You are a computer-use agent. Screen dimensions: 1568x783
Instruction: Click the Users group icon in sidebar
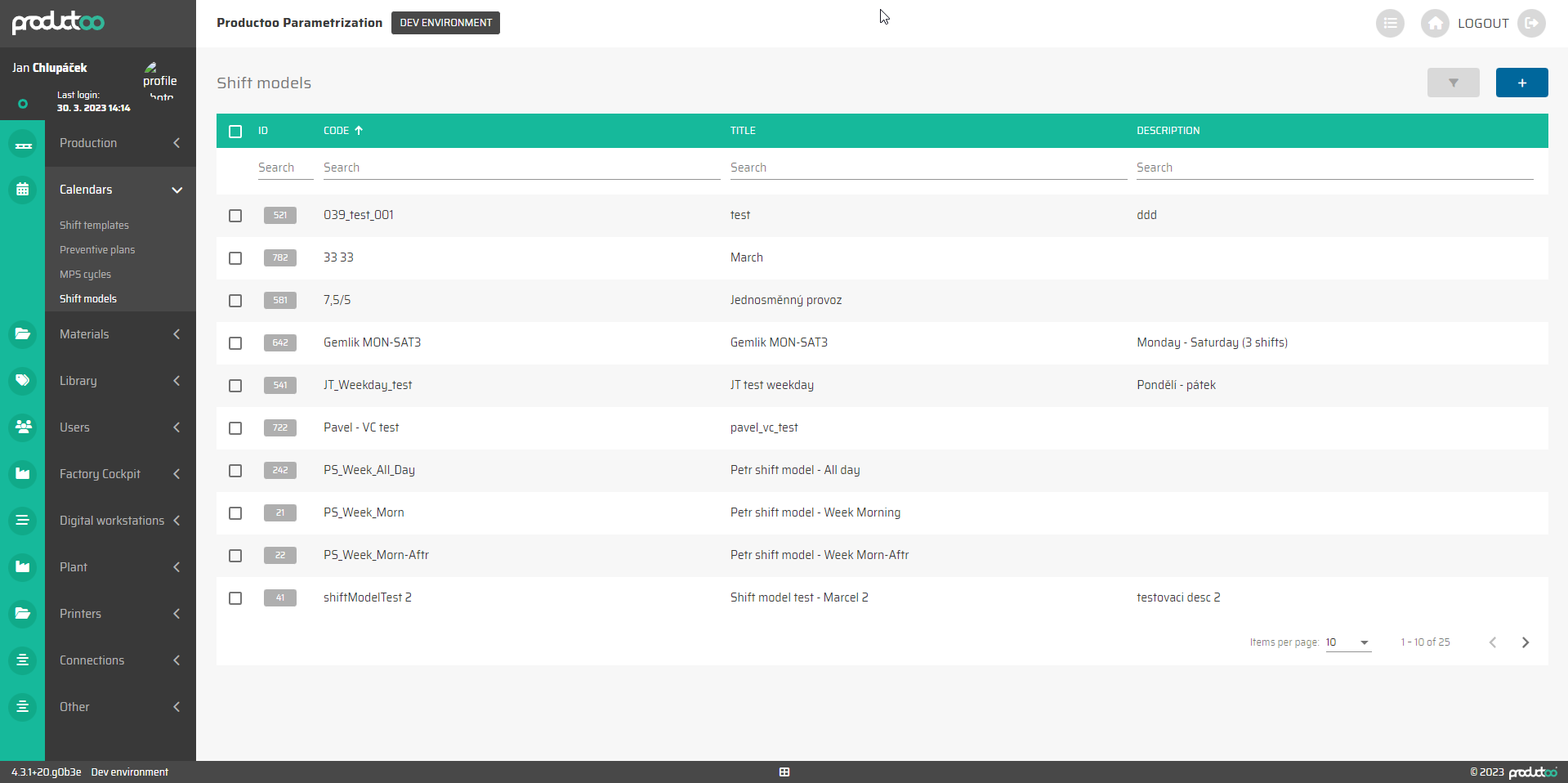point(23,427)
